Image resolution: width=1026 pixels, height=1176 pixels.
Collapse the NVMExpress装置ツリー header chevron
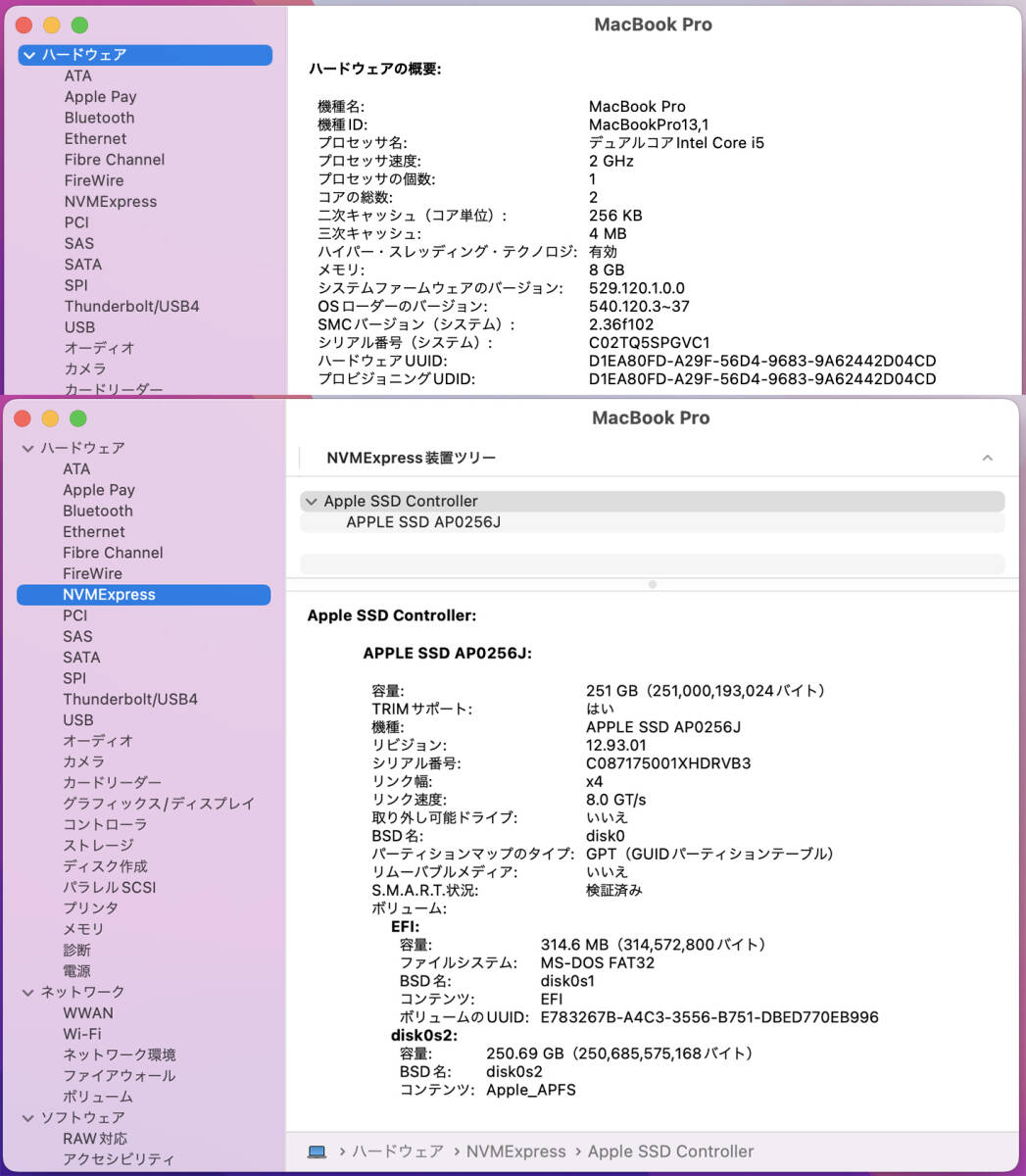987,458
